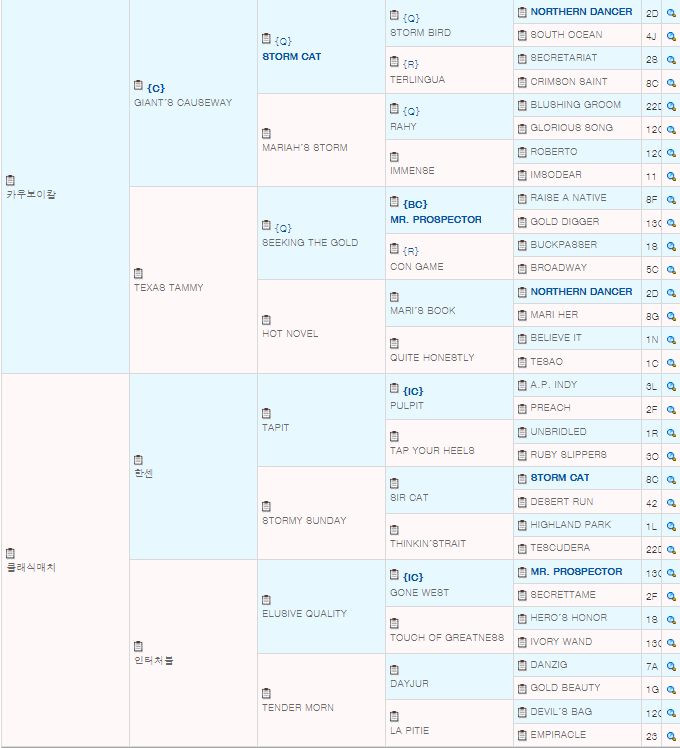Open clipboard icon above 클래식매치
Viewport: 680px width, 748px height.
click(10, 553)
